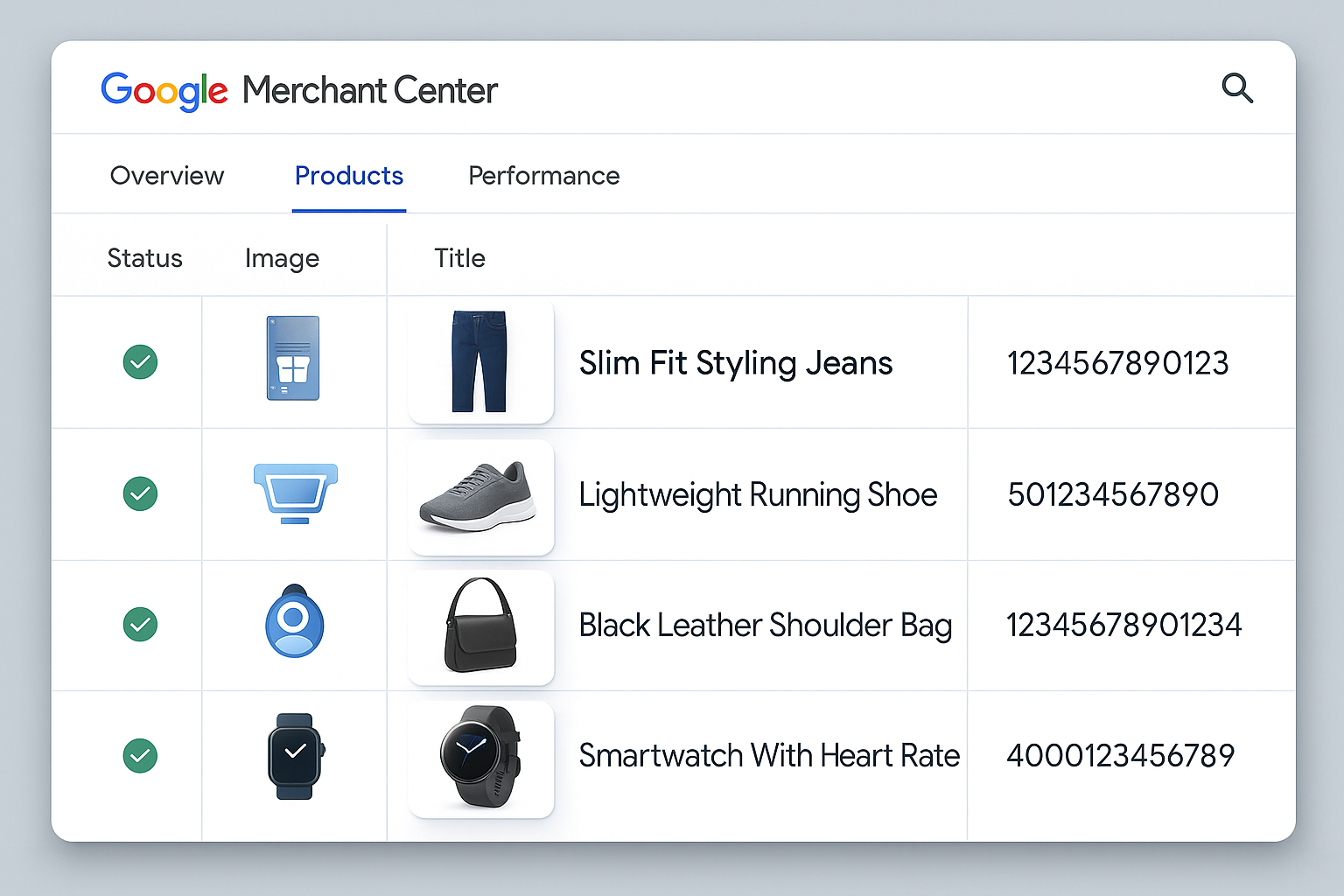The image size is (1344, 896).
Task: Click the search magnifier icon
Action: (x=1236, y=88)
